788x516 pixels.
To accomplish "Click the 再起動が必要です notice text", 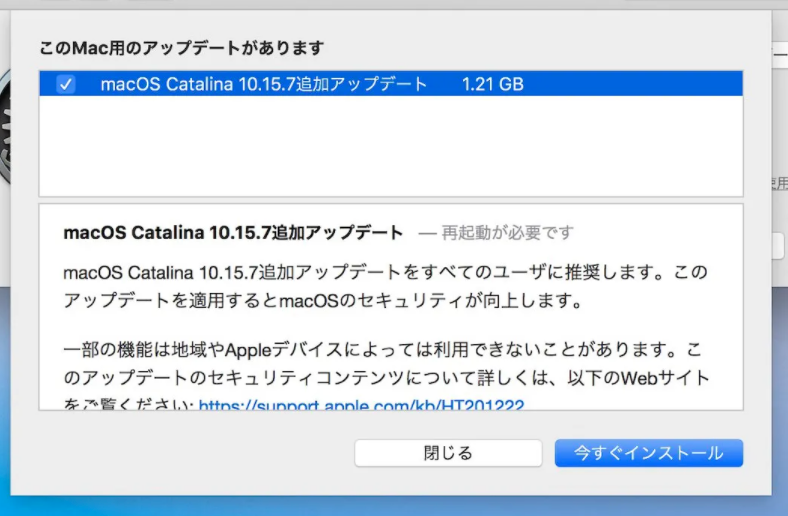I will (507, 233).
